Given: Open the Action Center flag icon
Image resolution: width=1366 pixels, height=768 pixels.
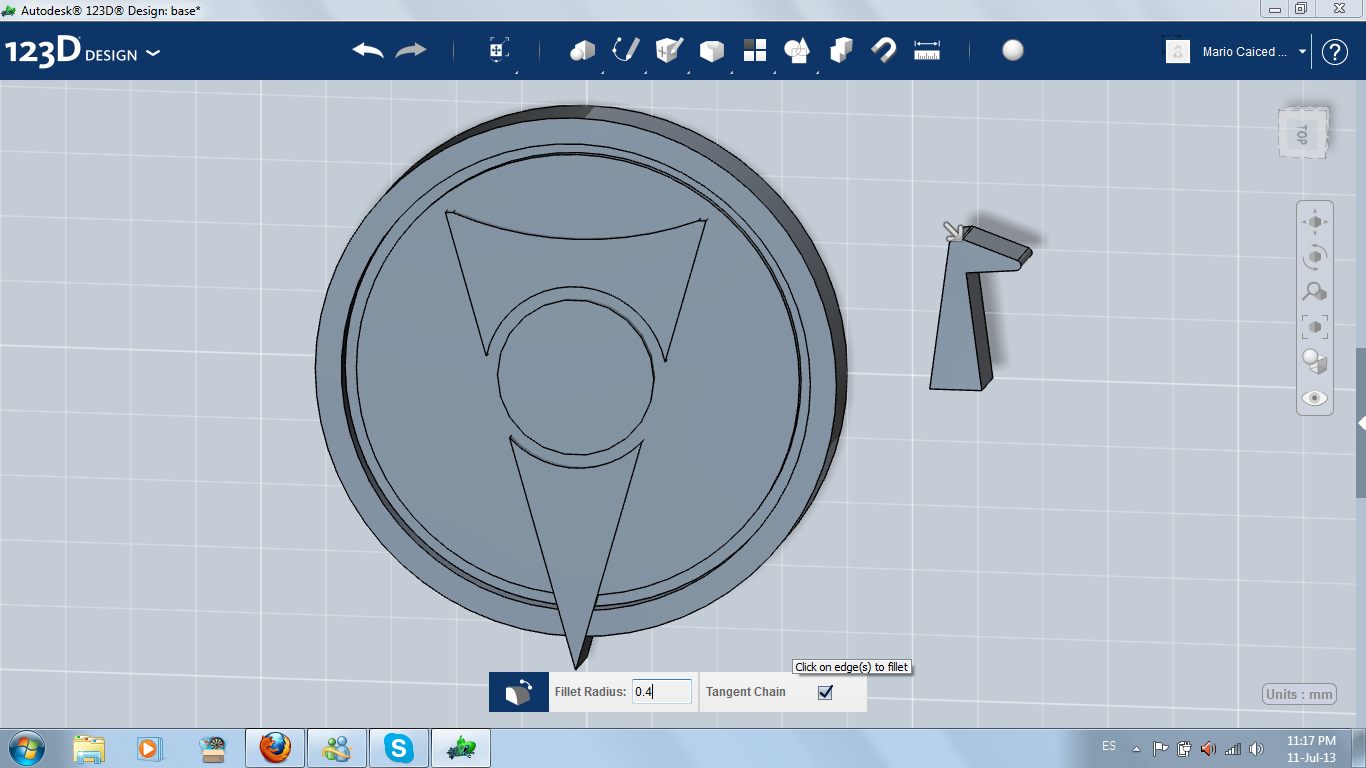Looking at the screenshot, I should pyautogui.click(x=1161, y=748).
